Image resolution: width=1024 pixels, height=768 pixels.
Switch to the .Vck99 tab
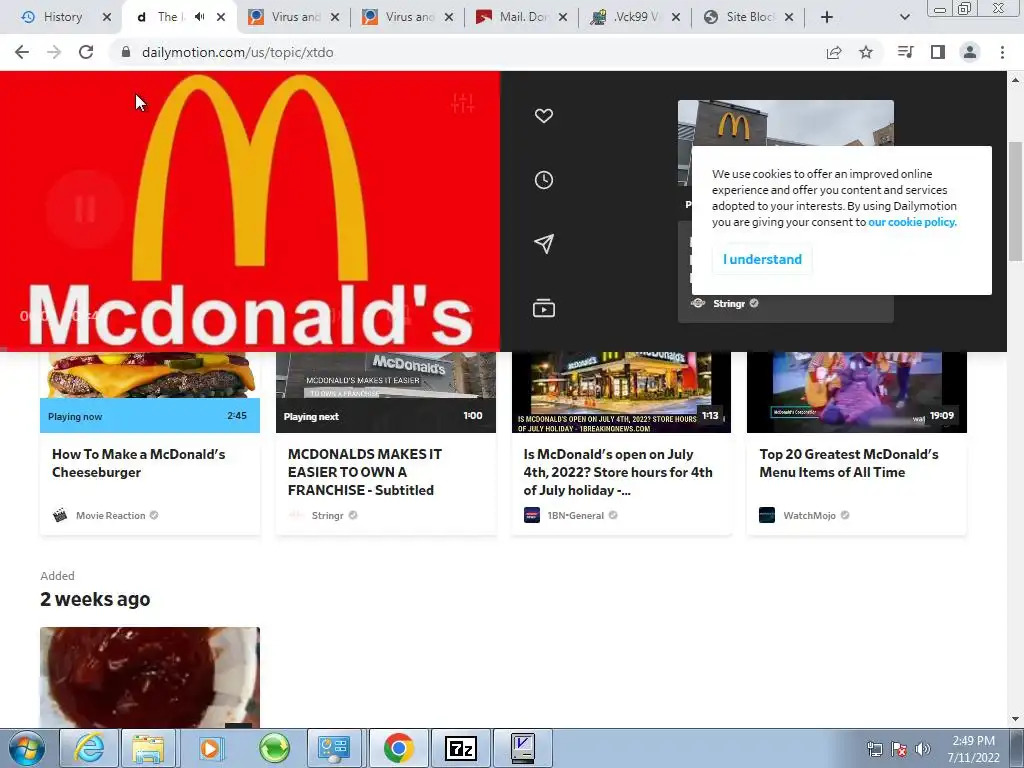coord(636,17)
